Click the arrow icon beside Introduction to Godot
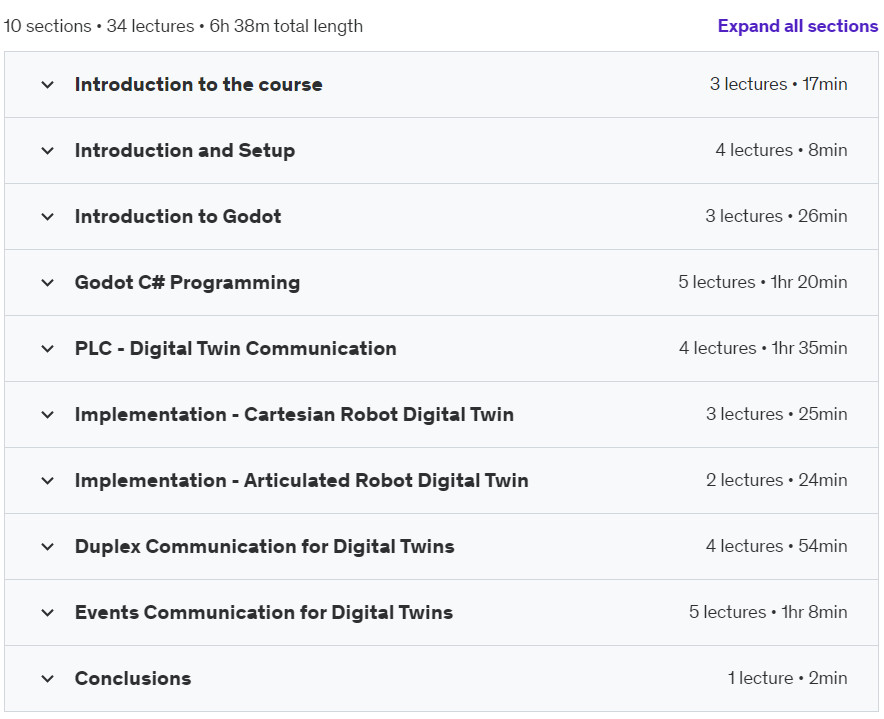 point(47,217)
